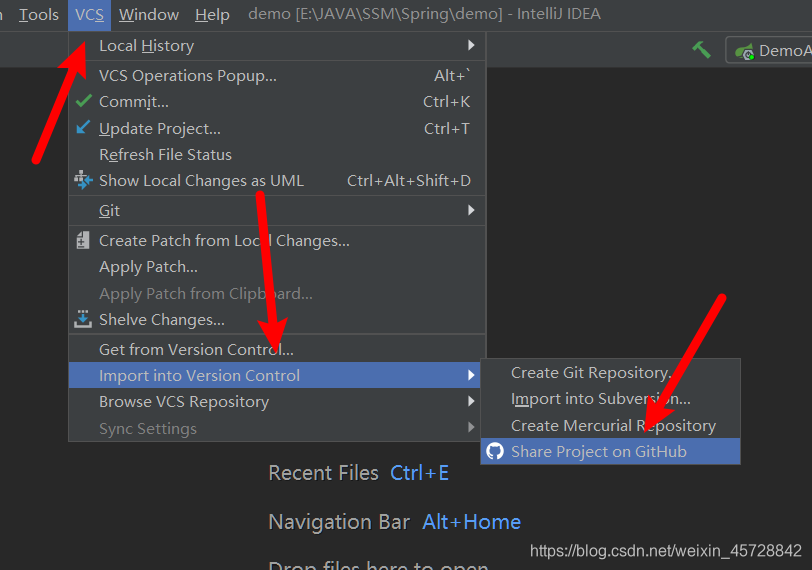Screen dimensions: 812x570
Task: Click the blue arrow Update Project icon
Action: 83,127
